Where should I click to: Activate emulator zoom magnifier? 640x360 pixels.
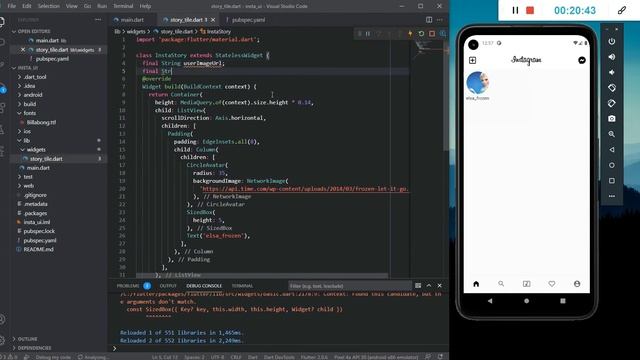pos(611,134)
